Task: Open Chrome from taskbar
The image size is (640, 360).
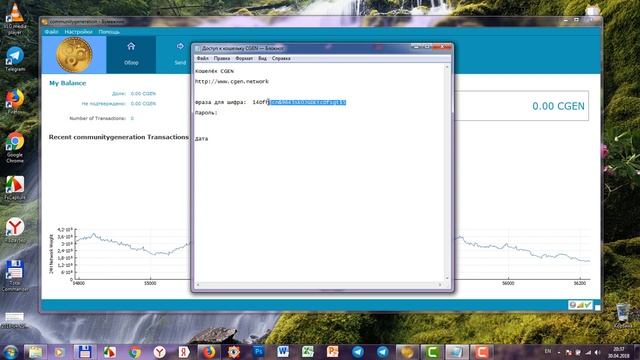Action: click(x=134, y=352)
